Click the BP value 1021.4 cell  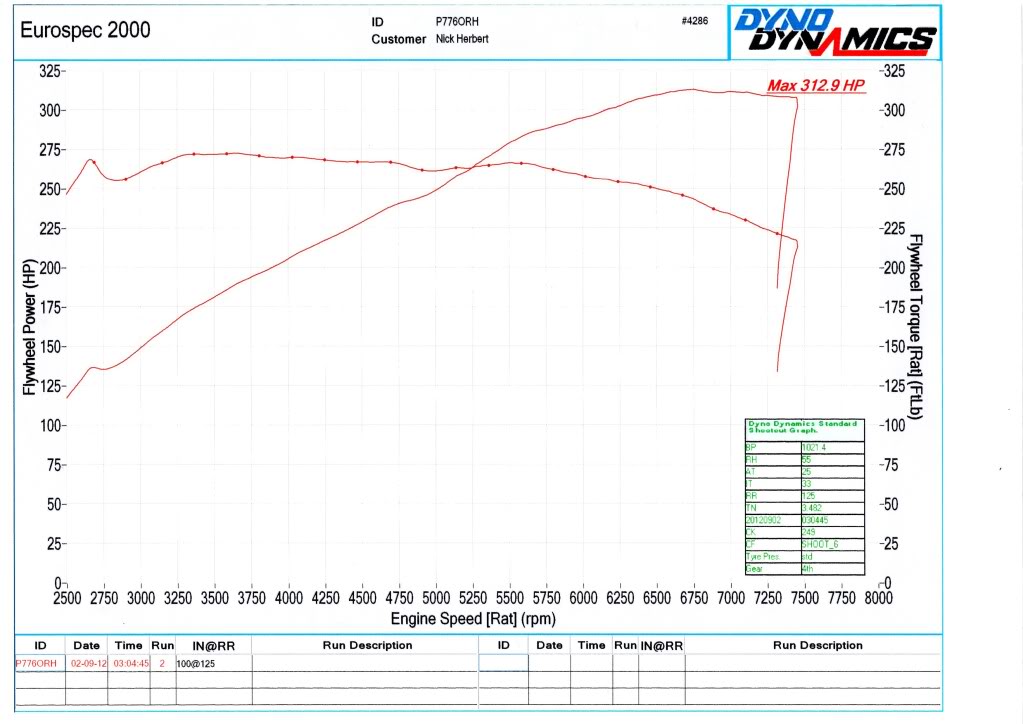831,447
